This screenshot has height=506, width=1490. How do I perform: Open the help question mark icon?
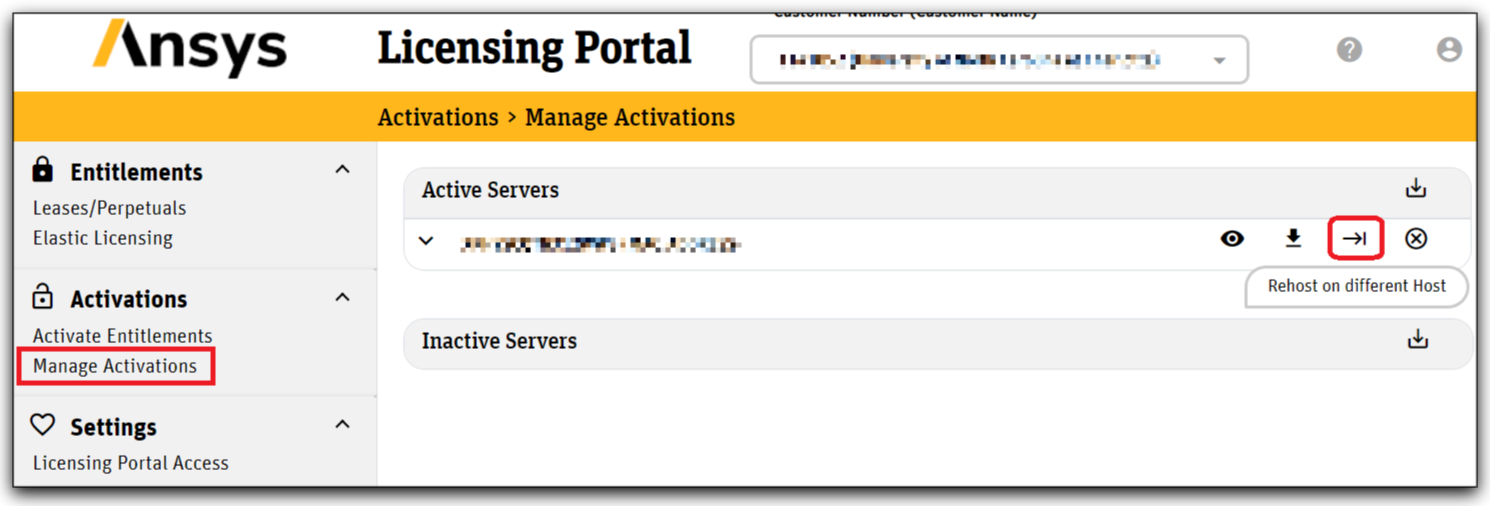click(1349, 49)
